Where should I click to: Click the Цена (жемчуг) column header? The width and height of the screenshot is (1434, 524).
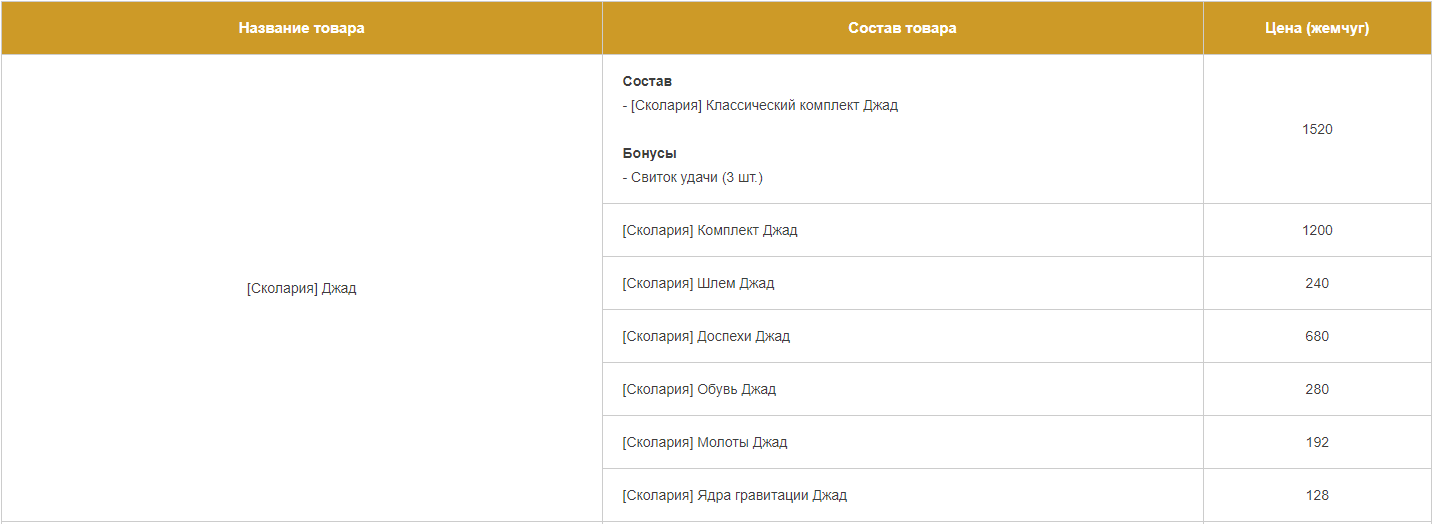tap(1317, 28)
